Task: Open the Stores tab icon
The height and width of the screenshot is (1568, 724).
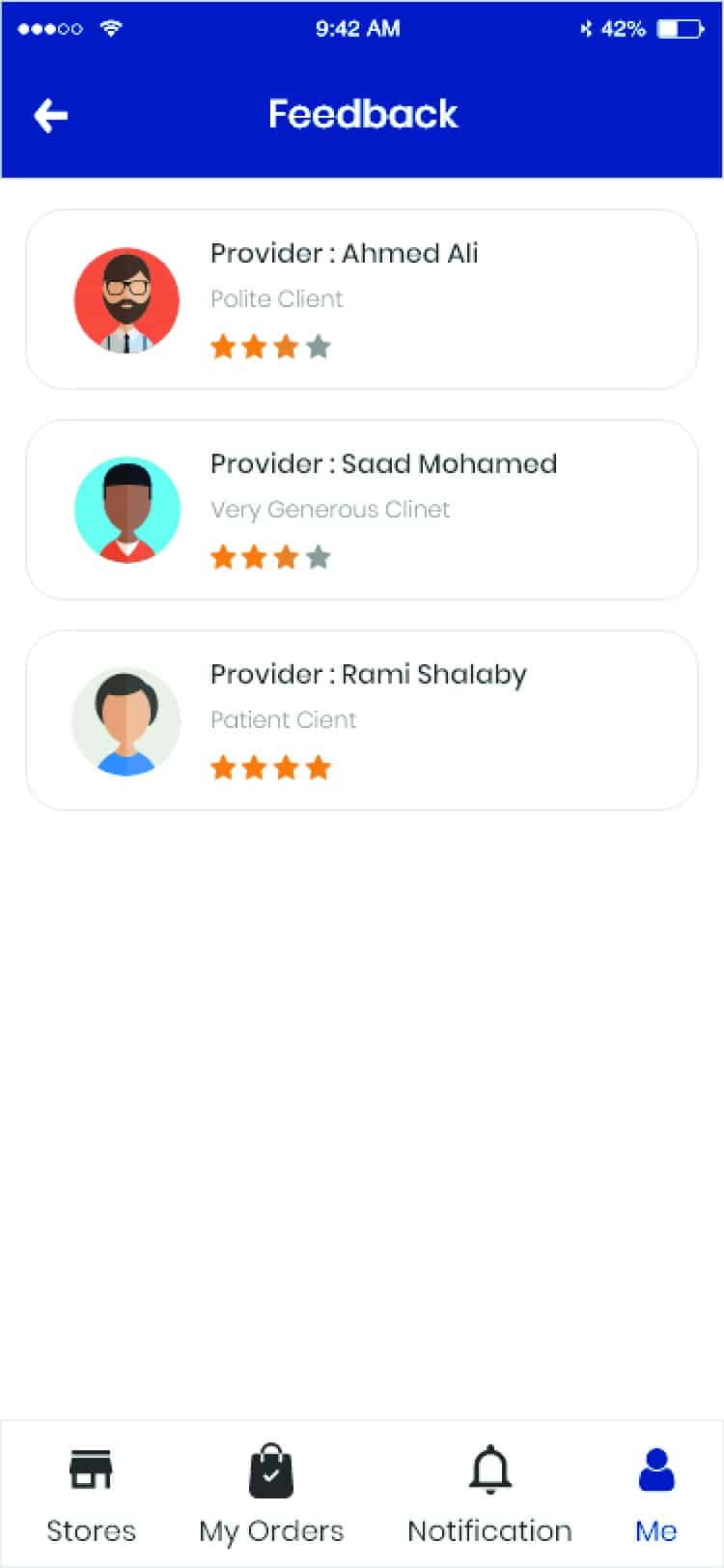Action: pyautogui.click(x=91, y=1471)
